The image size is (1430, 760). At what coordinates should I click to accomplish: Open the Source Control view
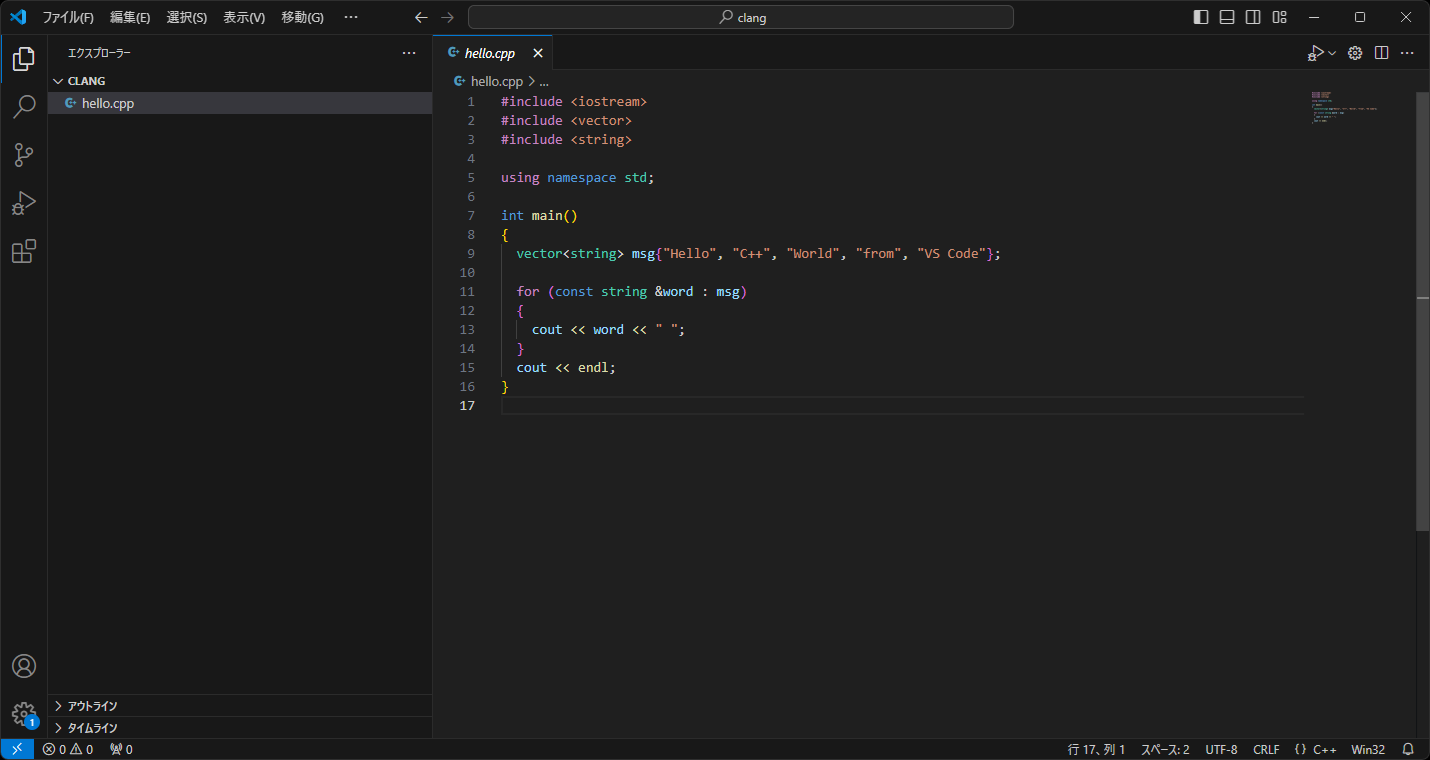coord(24,155)
